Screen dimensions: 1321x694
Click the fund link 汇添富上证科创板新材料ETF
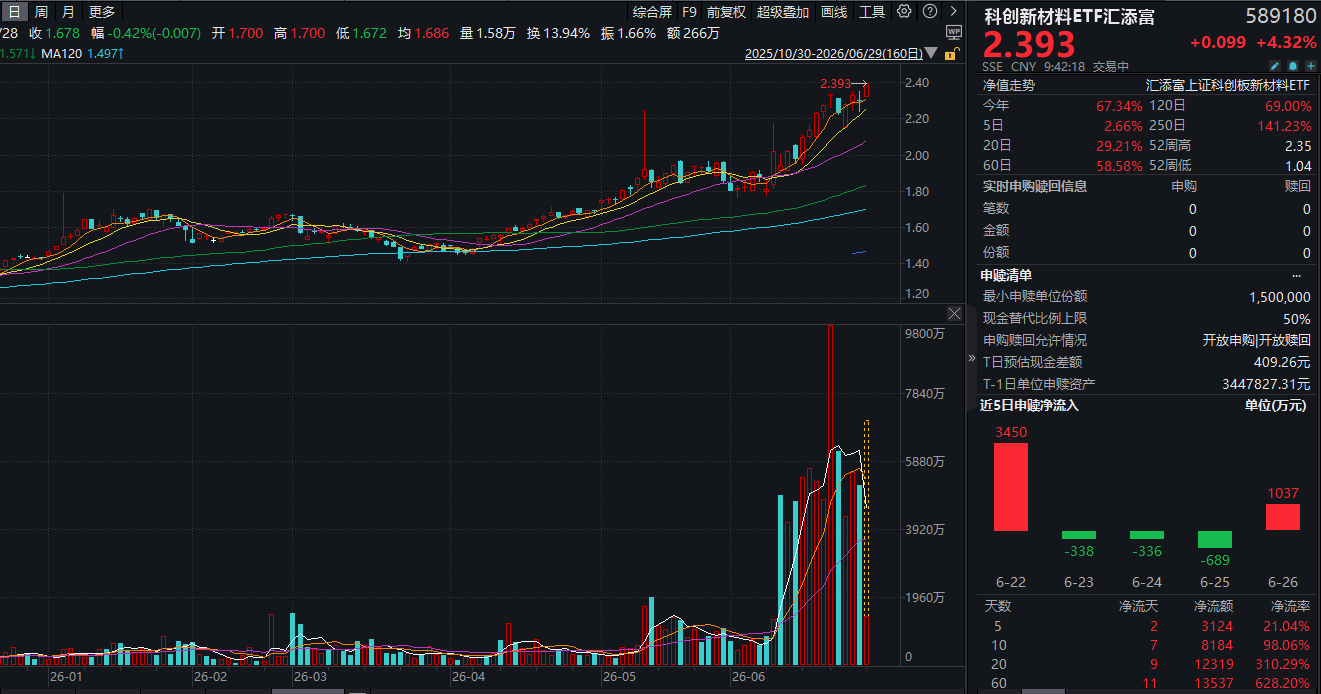[x=1227, y=86]
